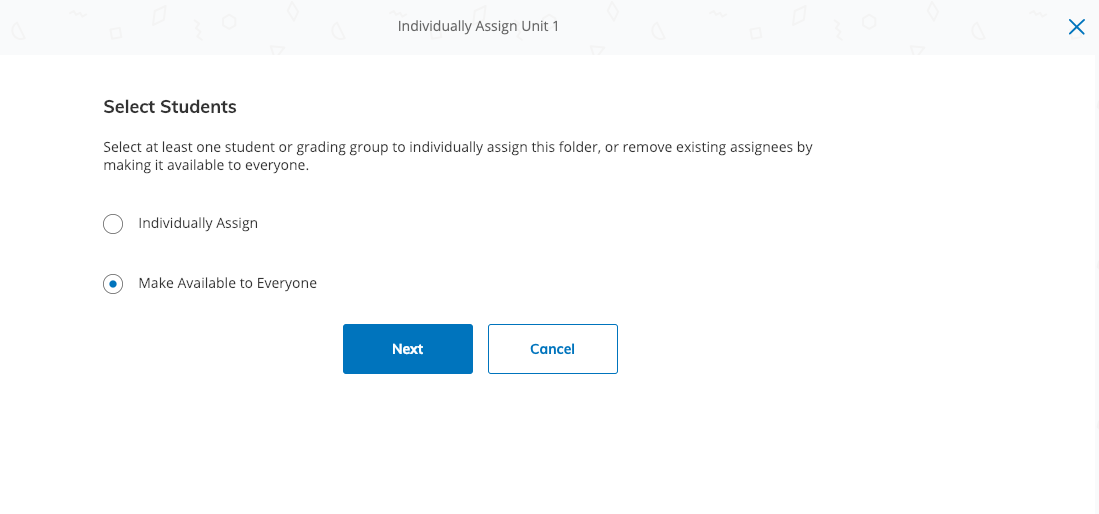1099x514 pixels.
Task: Dismiss the dialog using the X icon
Action: pyautogui.click(x=1076, y=27)
